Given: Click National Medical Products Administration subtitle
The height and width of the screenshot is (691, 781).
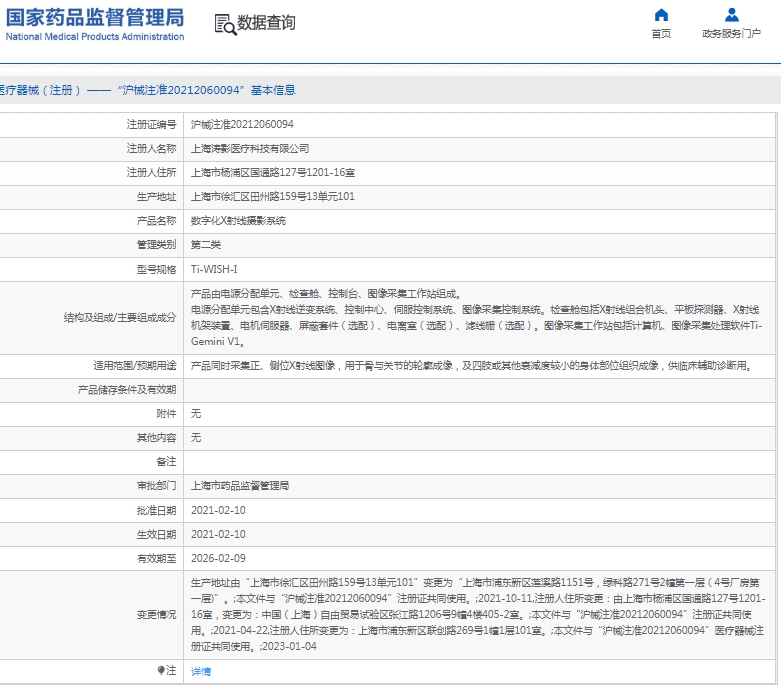Looking at the screenshot, I should point(95,37).
